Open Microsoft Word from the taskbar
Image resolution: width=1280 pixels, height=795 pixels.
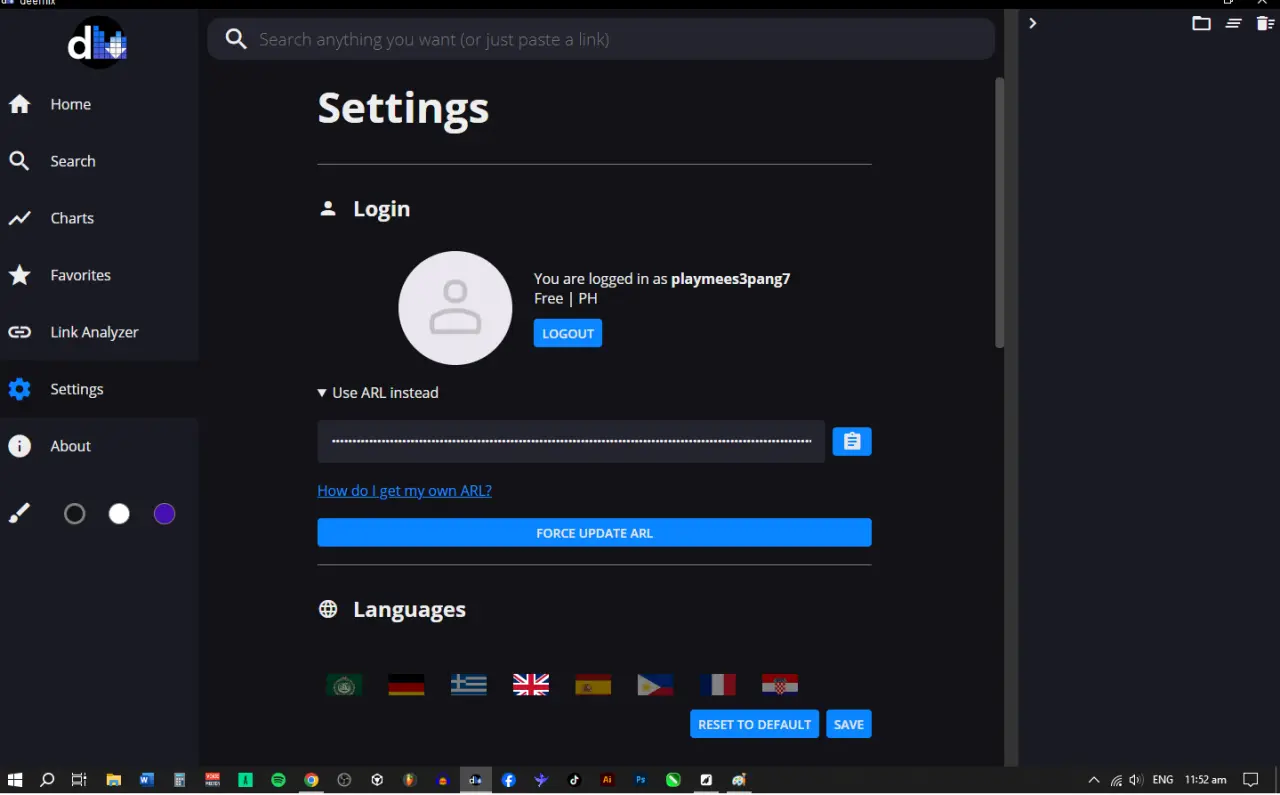147,780
